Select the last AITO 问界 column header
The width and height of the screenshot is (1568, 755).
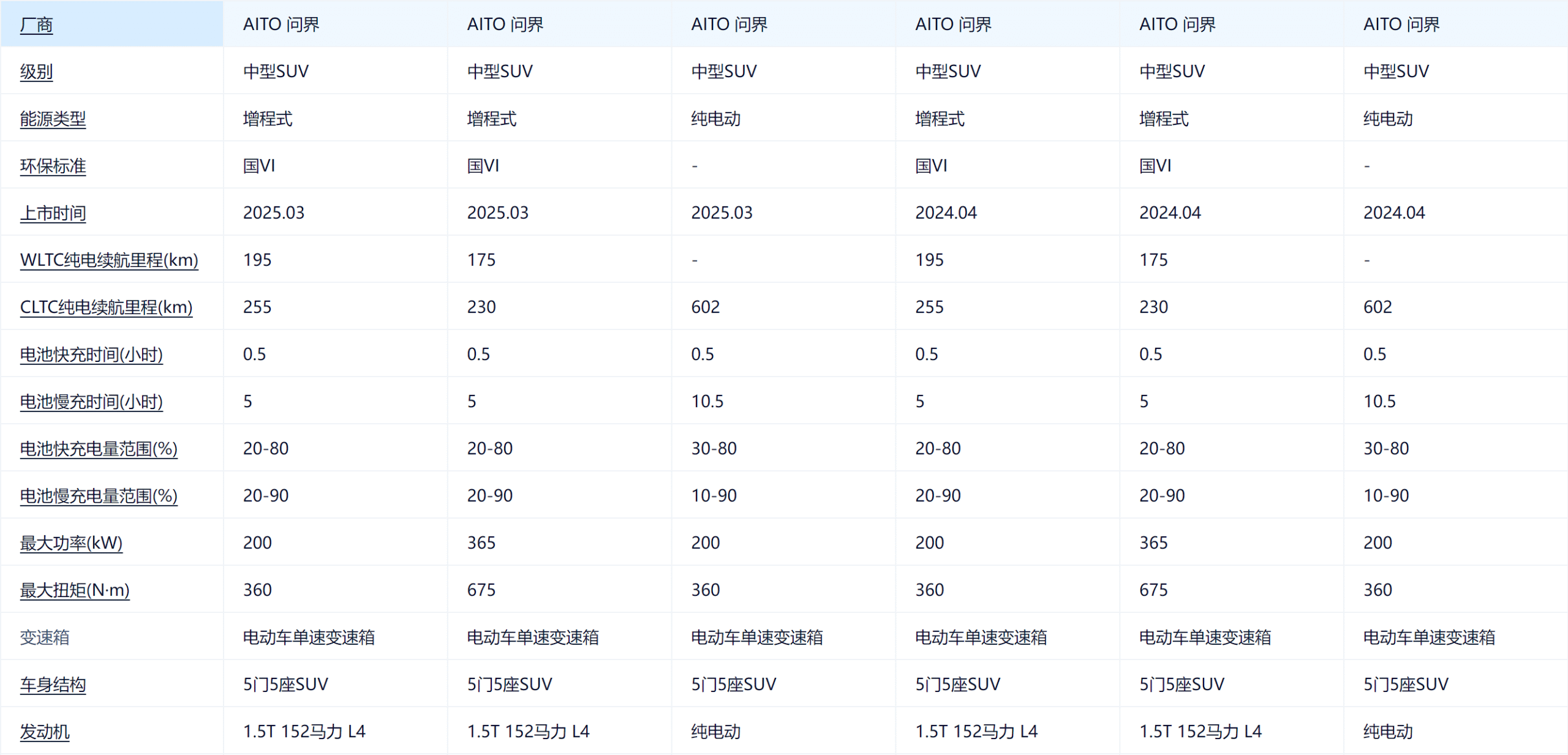pyautogui.click(x=1401, y=24)
